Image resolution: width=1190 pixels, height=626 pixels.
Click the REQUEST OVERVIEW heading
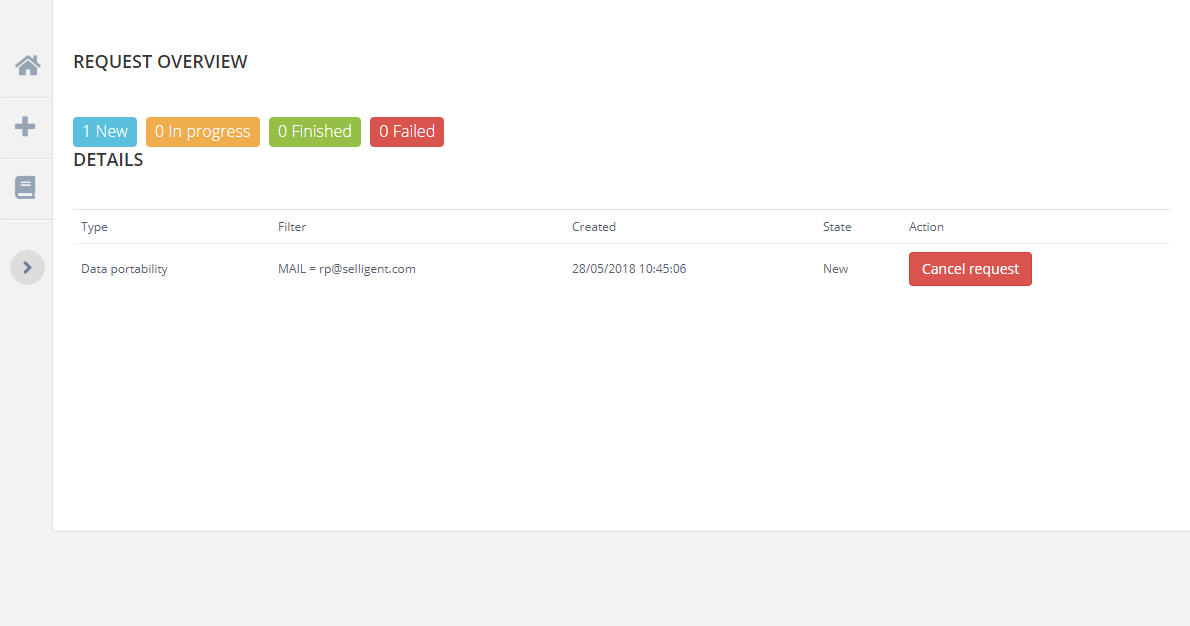[x=160, y=62]
